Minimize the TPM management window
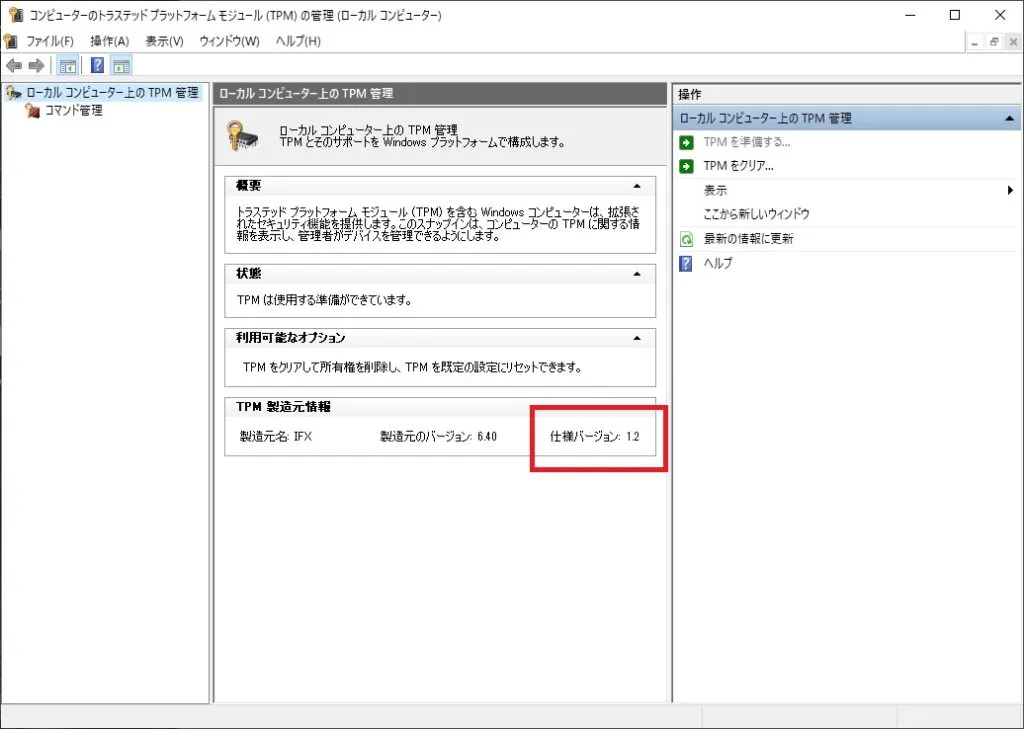 point(910,15)
